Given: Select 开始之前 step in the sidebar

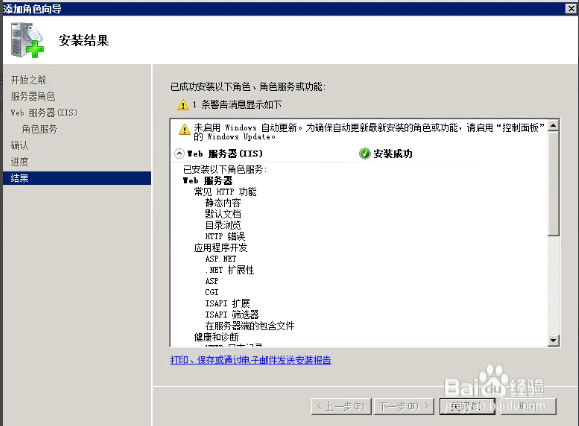Looking at the screenshot, I should tap(28, 80).
